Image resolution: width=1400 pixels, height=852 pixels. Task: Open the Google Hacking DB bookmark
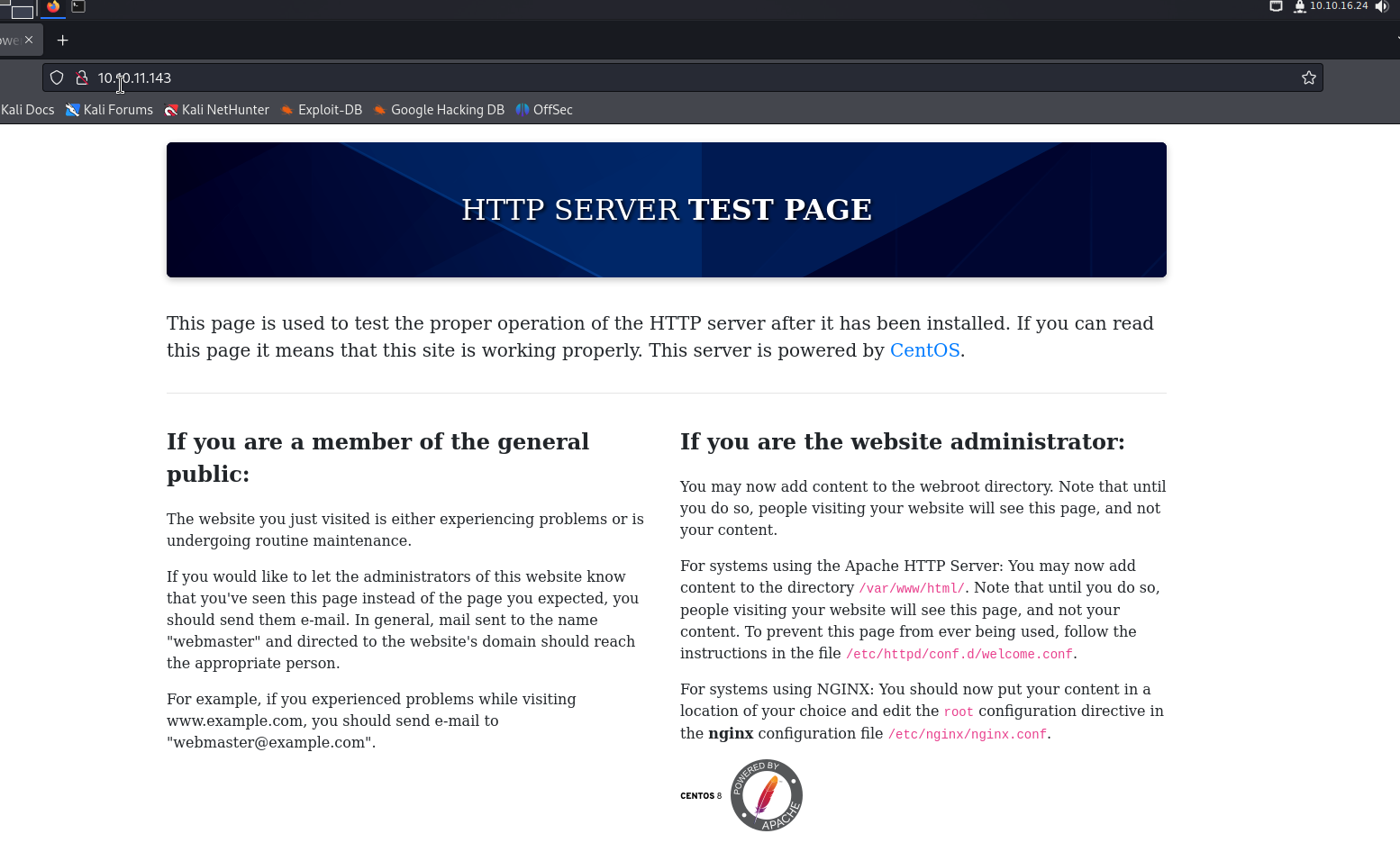[439, 110]
